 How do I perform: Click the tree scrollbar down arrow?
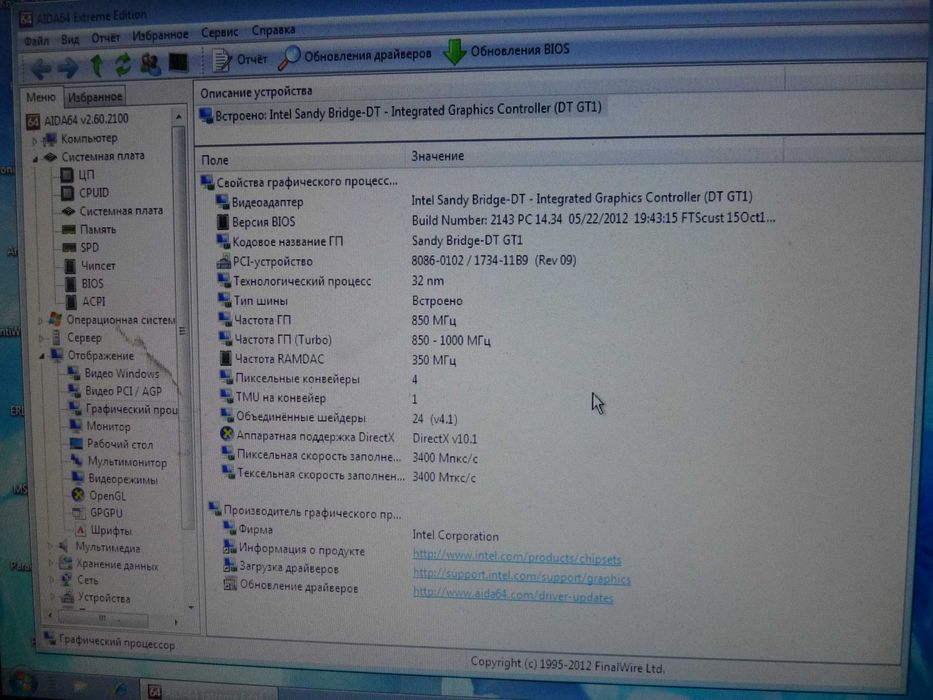coord(191,607)
